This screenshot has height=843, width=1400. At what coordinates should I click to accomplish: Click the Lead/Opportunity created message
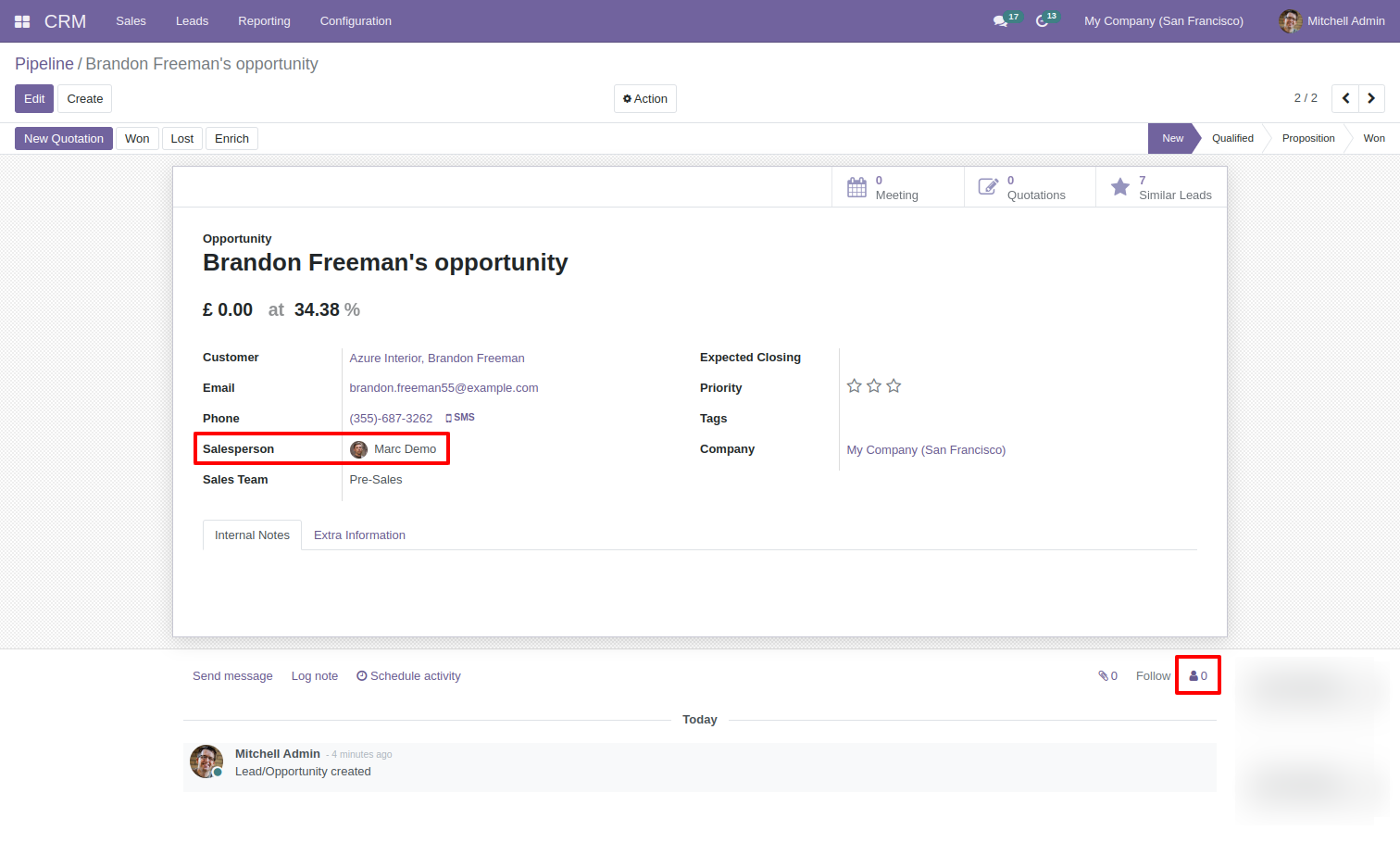pos(303,772)
